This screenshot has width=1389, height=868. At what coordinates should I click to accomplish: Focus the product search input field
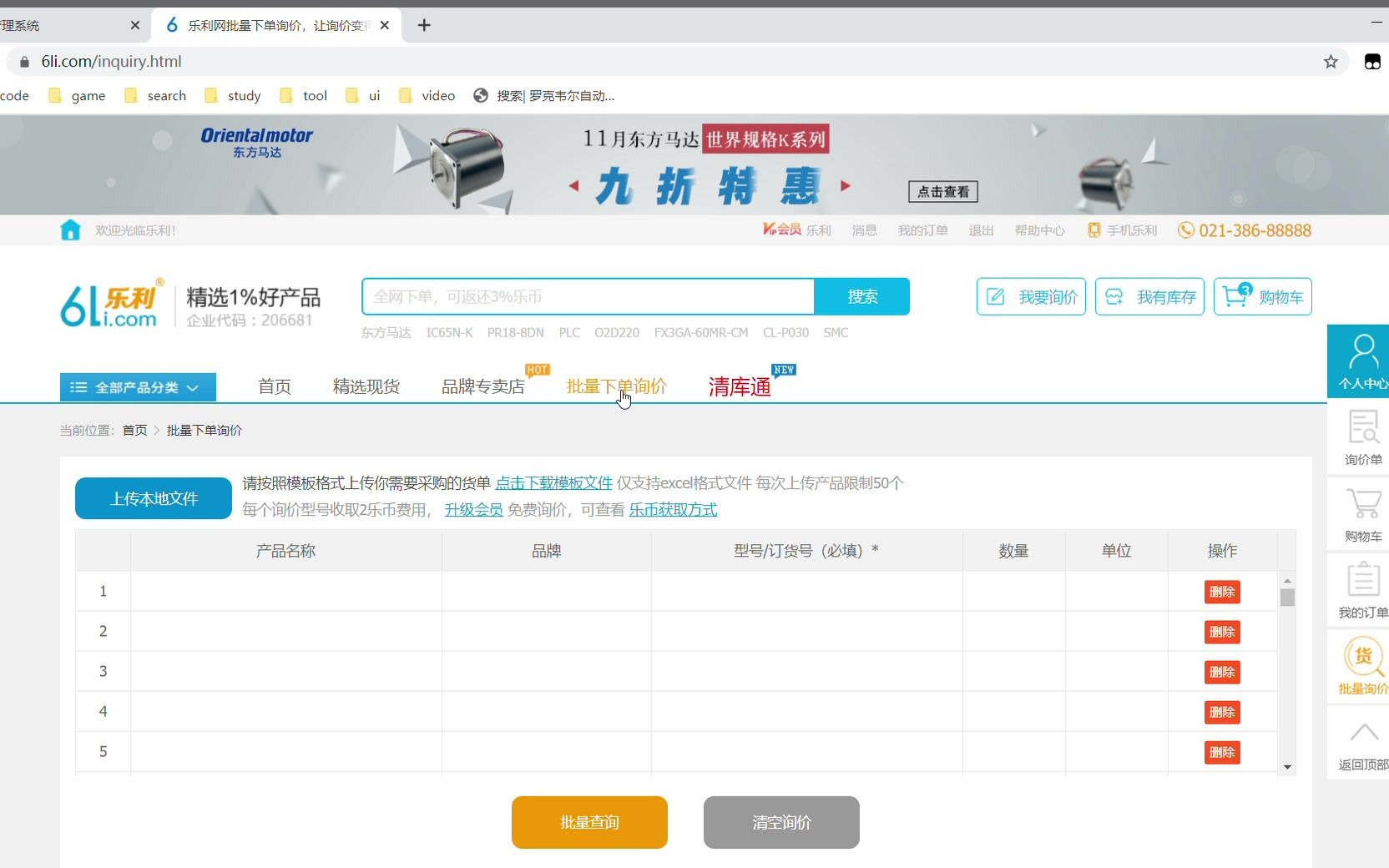coord(588,296)
